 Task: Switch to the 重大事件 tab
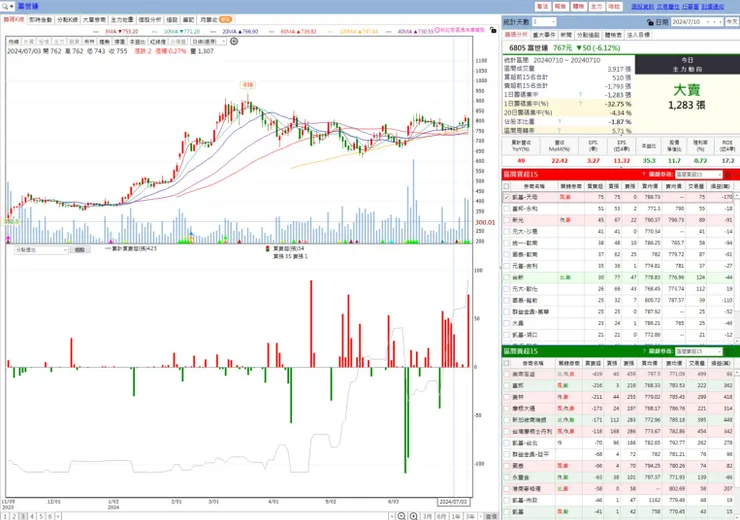(544, 35)
